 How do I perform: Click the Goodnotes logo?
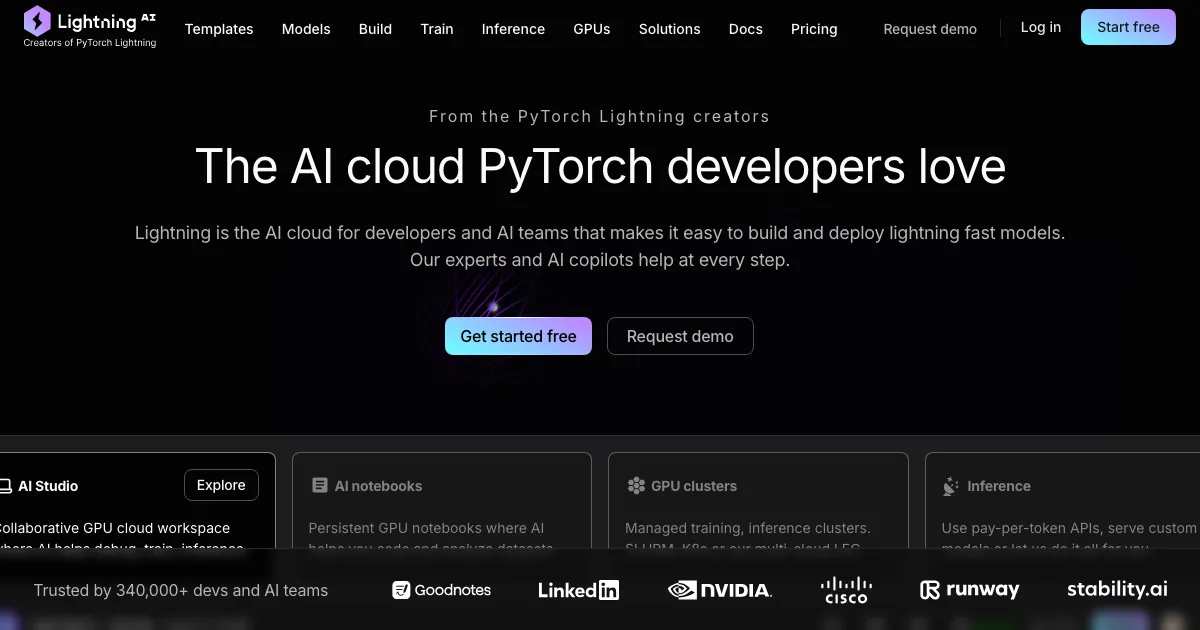coord(441,590)
